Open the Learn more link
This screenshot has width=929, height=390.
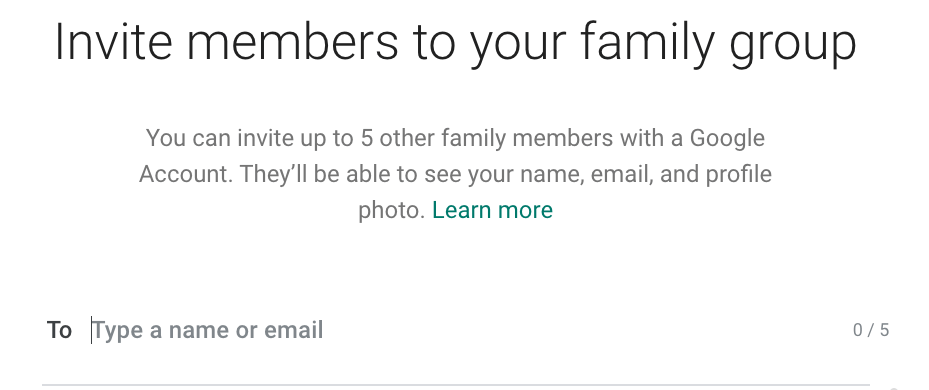tap(492, 210)
